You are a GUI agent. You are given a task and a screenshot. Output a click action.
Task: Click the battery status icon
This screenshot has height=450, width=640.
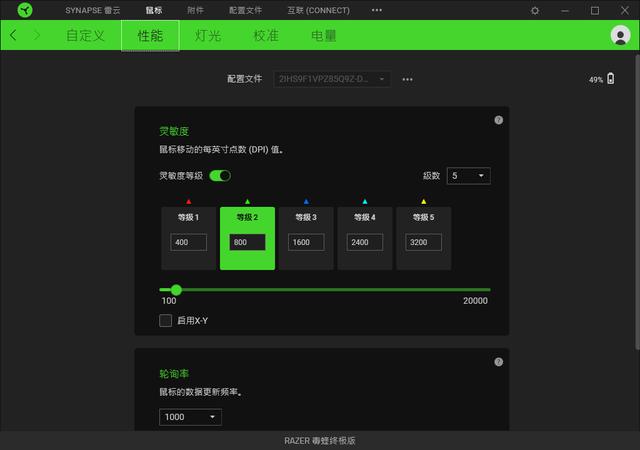[611, 78]
